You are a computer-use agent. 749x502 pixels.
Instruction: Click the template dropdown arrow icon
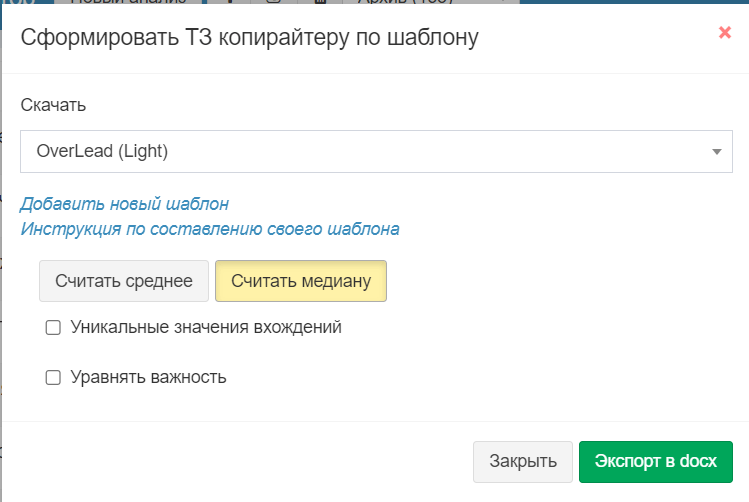(x=716, y=152)
